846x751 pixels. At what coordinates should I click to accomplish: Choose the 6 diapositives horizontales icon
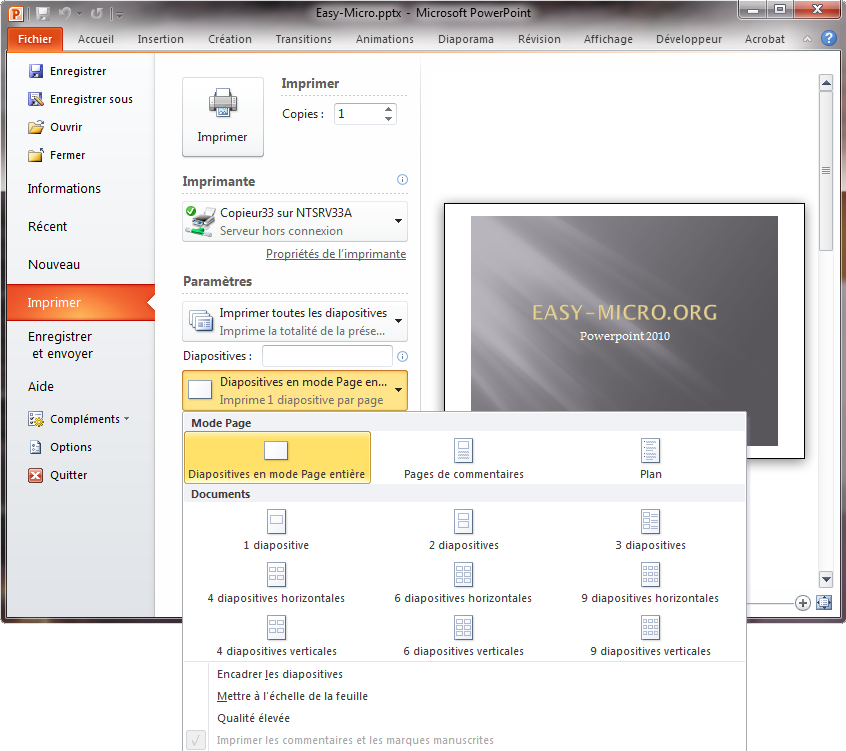(463, 575)
